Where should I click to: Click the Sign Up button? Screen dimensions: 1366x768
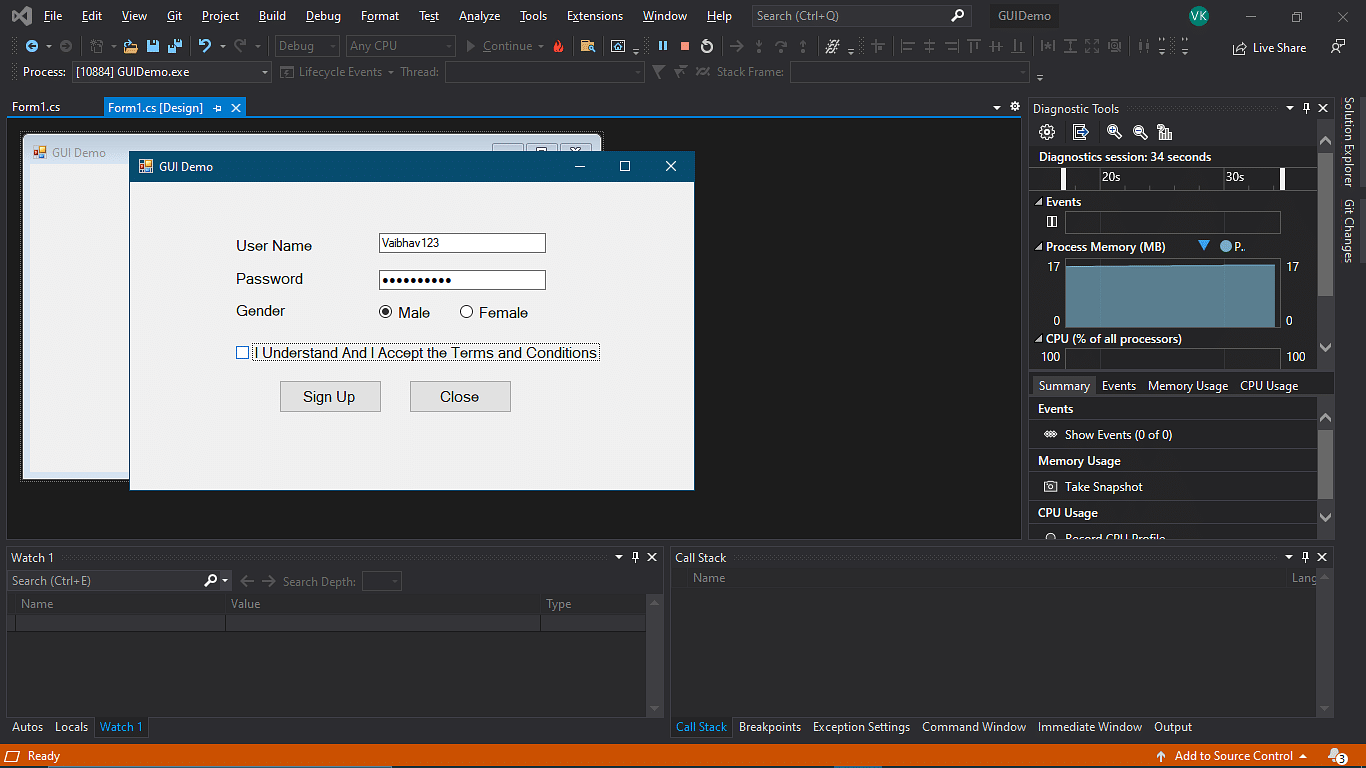coord(330,396)
